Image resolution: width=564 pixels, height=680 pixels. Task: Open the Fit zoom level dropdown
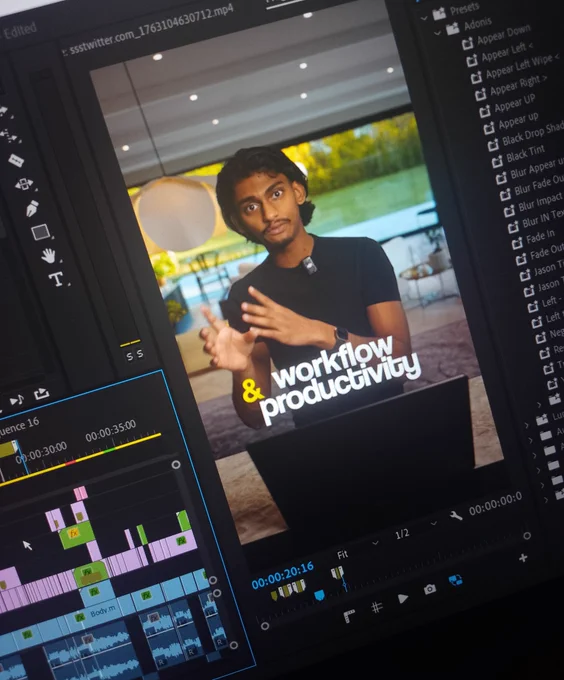[357, 549]
